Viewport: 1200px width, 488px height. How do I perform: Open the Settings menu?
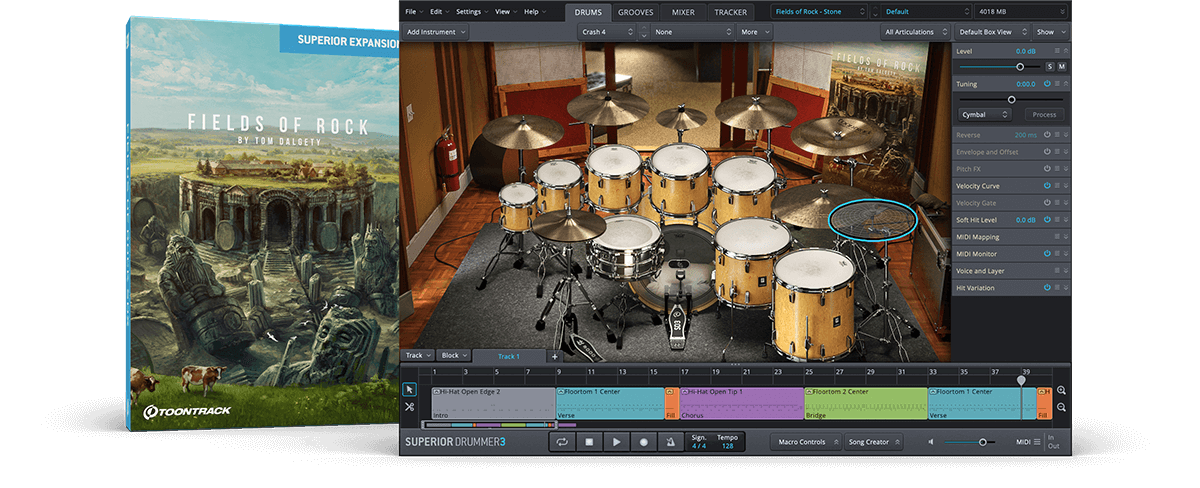[x=470, y=12]
